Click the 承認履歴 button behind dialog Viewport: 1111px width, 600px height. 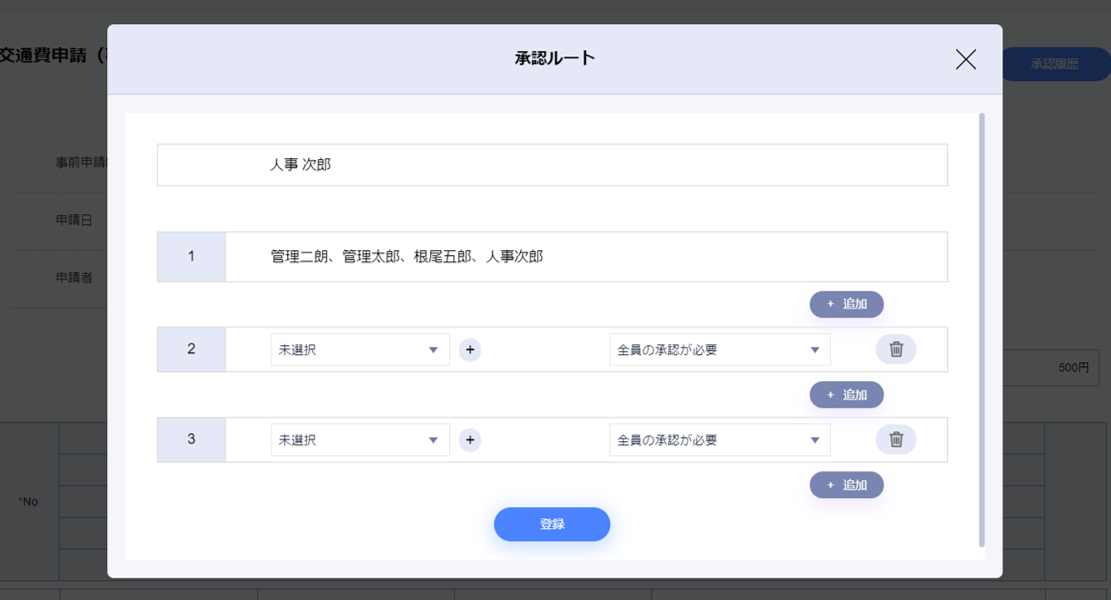click(1055, 65)
